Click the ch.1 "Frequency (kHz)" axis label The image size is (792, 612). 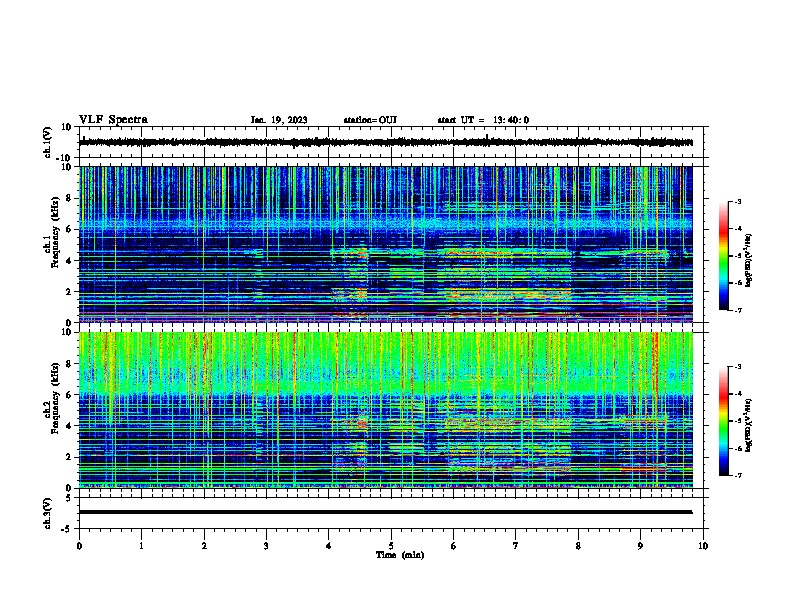coord(55,233)
